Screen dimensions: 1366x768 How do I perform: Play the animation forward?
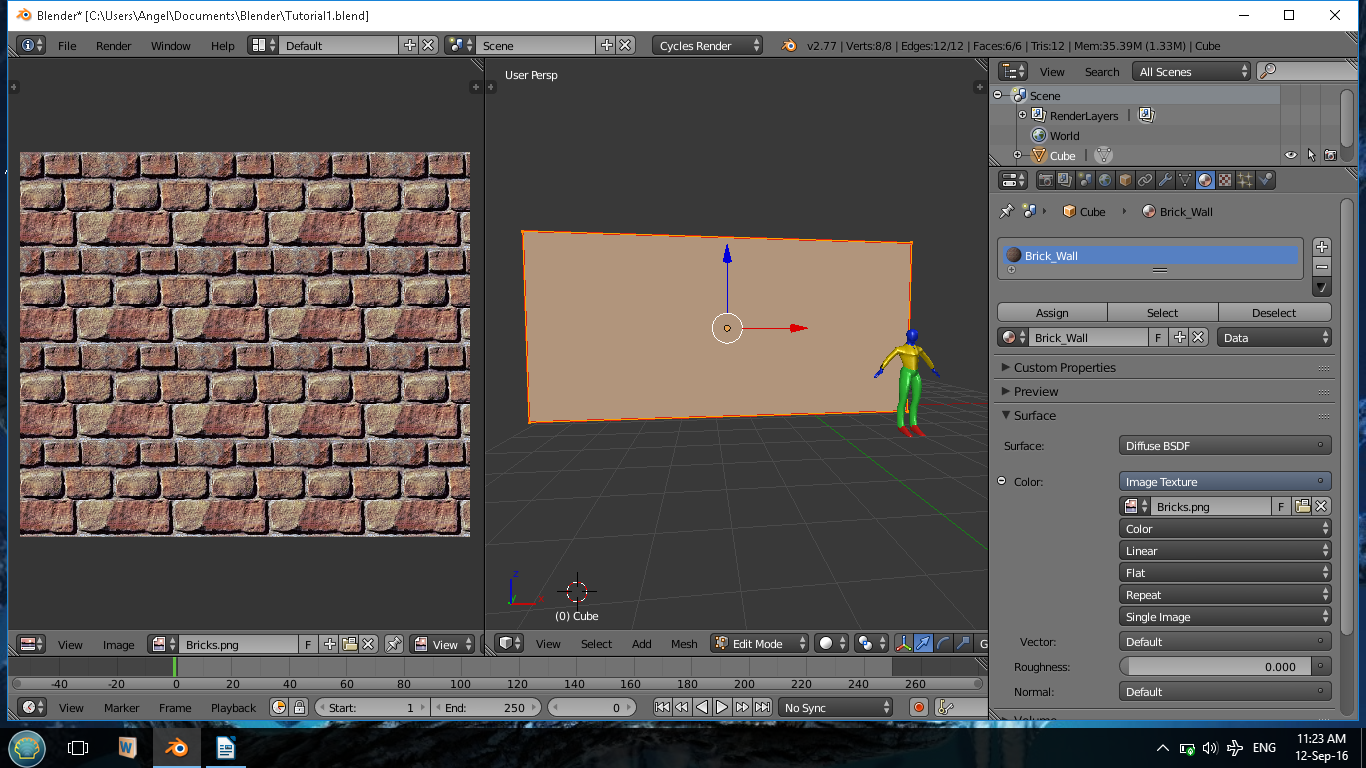click(722, 707)
